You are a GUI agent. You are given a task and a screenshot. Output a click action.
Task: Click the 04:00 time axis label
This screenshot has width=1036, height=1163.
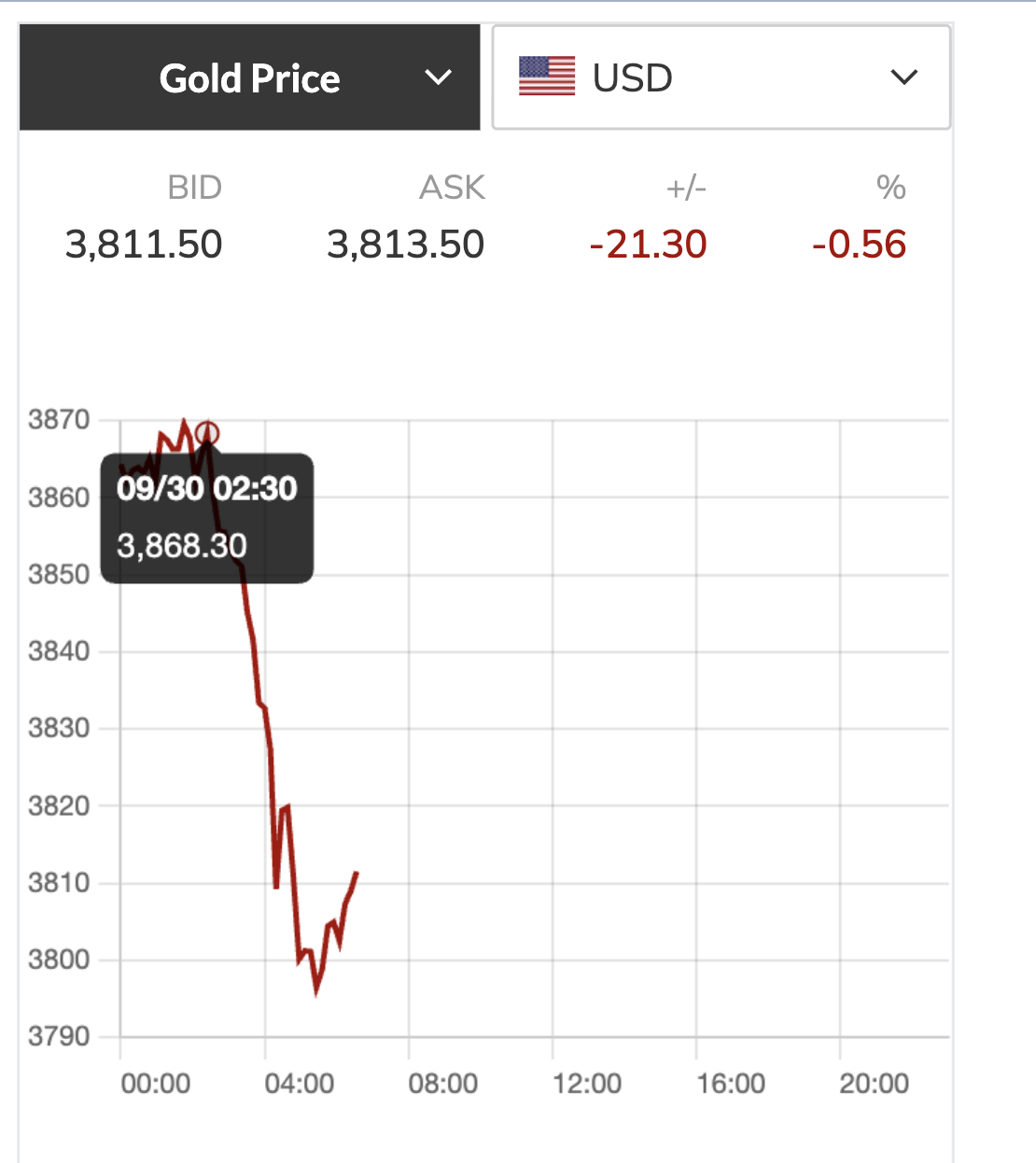click(299, 1084)
